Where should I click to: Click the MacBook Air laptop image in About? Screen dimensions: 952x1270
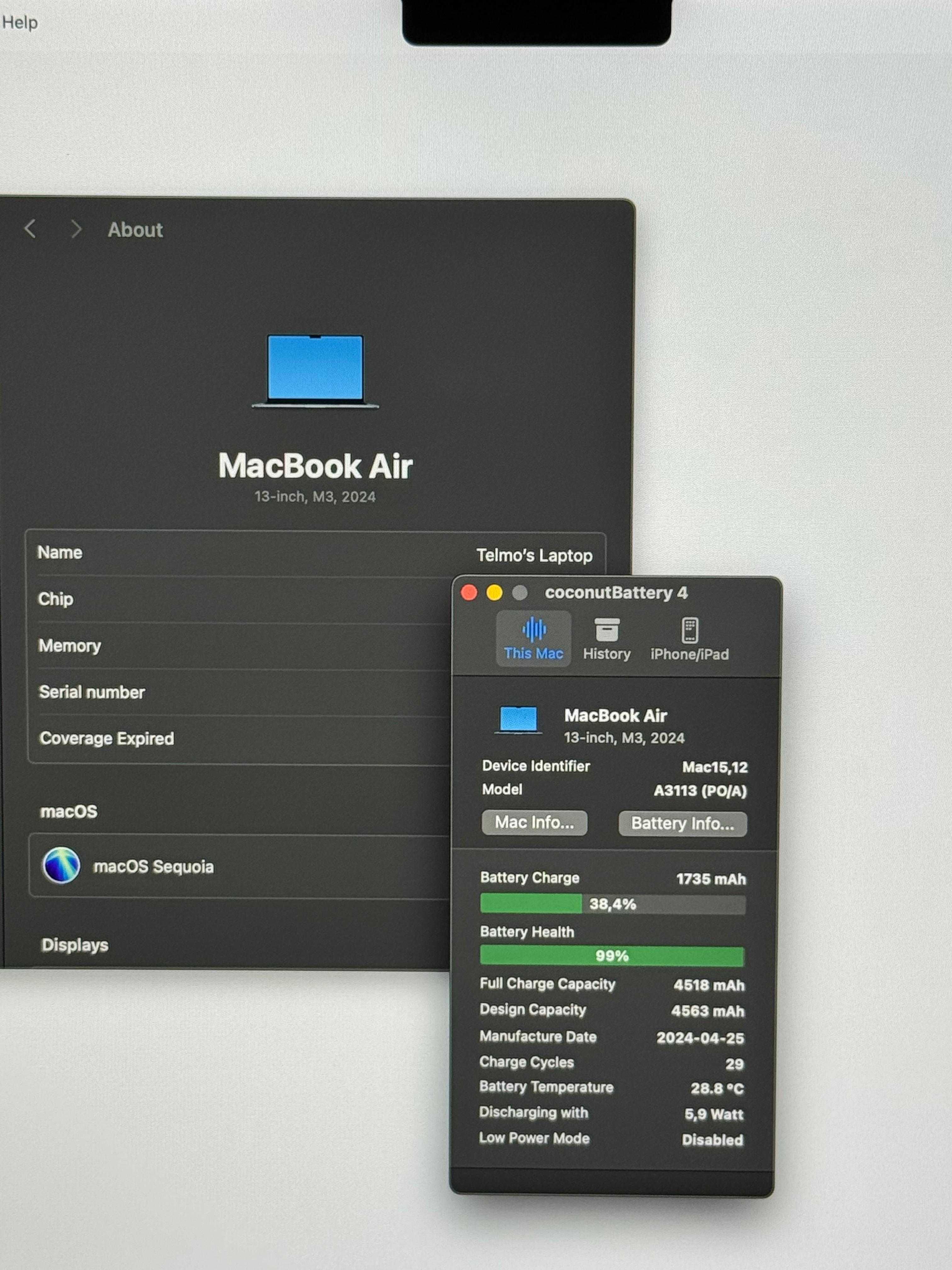[315, 371]
